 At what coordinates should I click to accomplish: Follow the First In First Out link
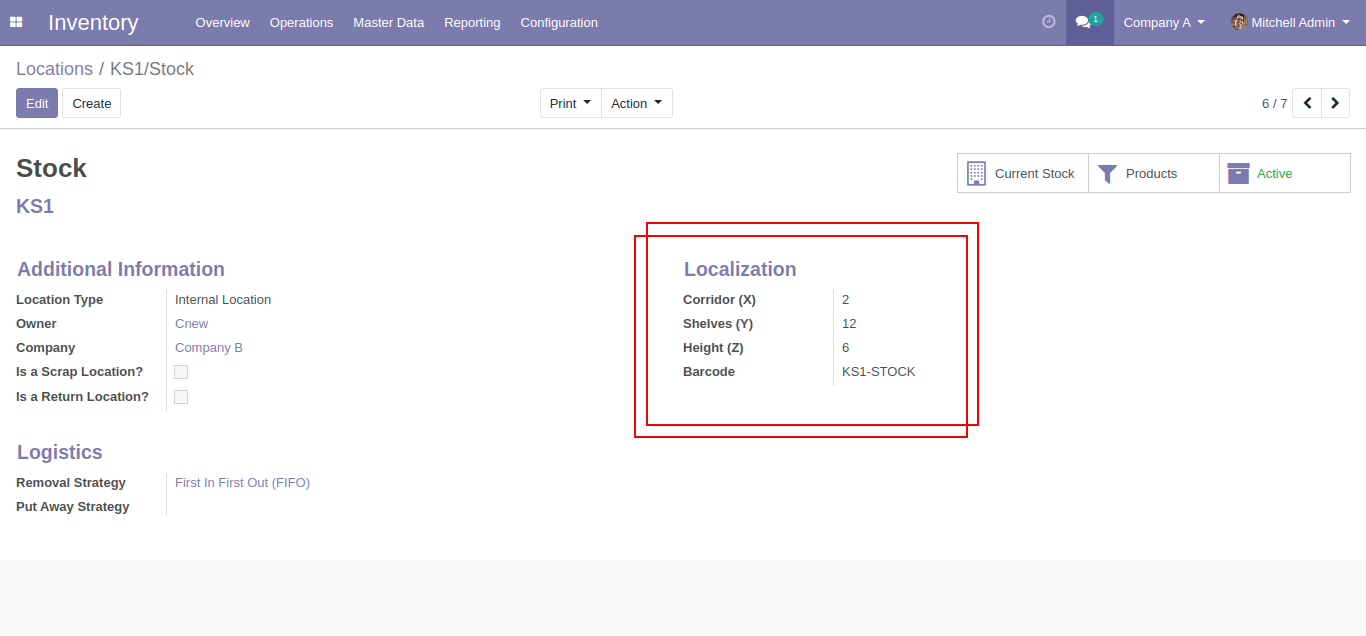[x=242, y=483]
